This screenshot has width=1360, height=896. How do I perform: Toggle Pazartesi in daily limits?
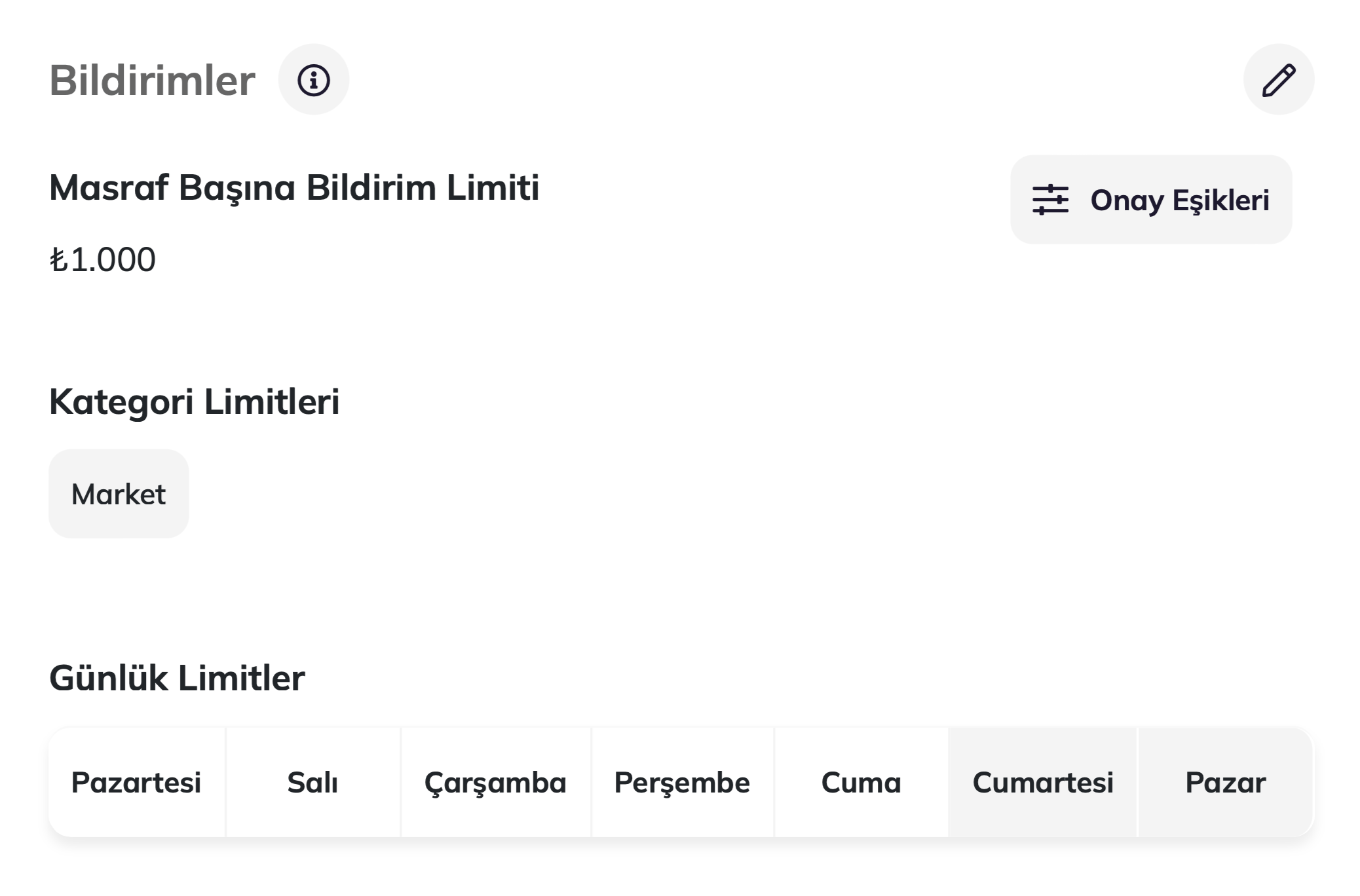[x=136, y=782]
